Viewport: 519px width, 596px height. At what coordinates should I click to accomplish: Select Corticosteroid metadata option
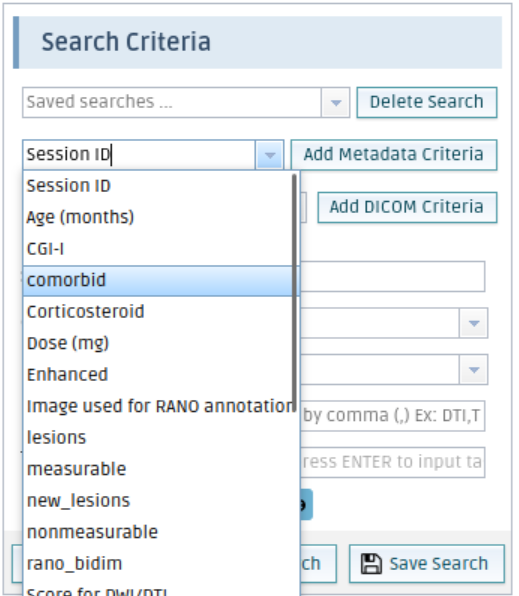[x=158, y=312]
